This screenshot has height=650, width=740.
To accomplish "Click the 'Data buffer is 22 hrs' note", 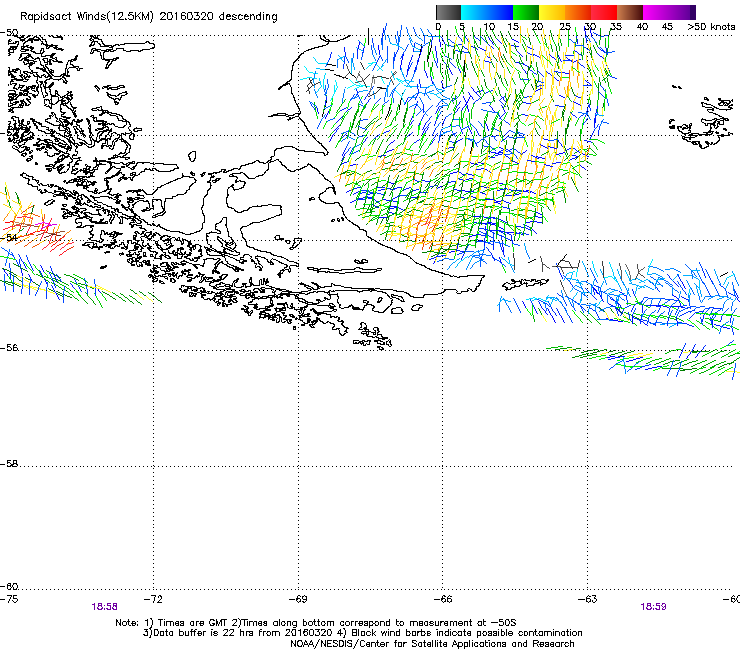I will (362, 633).
